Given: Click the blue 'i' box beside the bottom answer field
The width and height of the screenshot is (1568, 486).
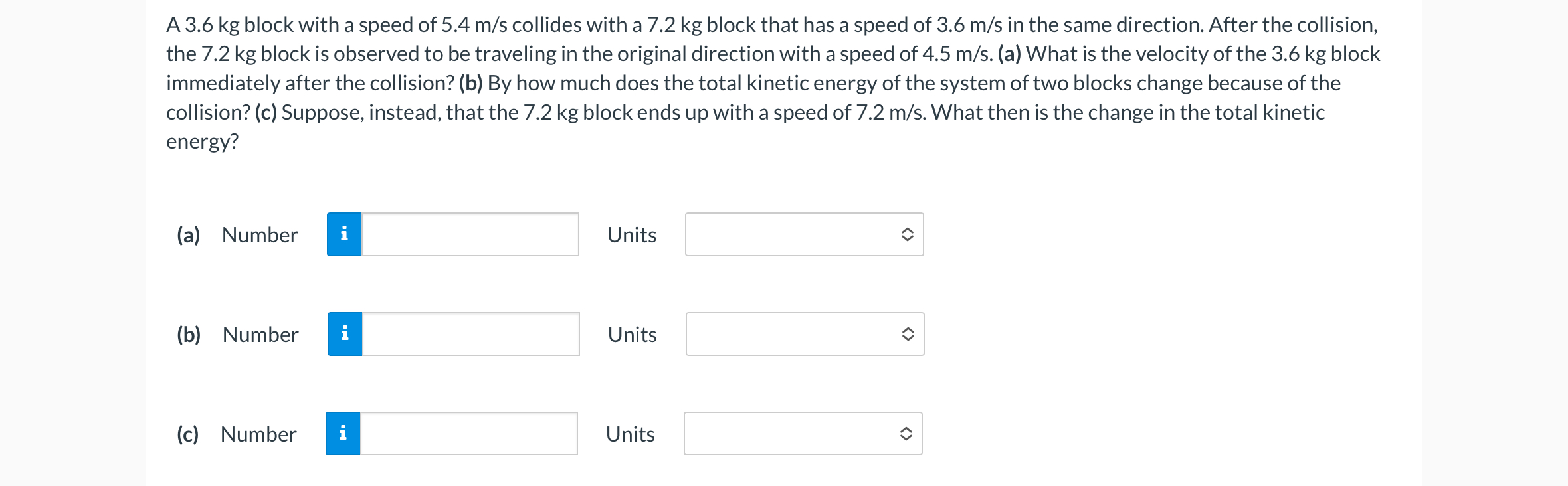Looking at the screenshot, I should (344, 434).
